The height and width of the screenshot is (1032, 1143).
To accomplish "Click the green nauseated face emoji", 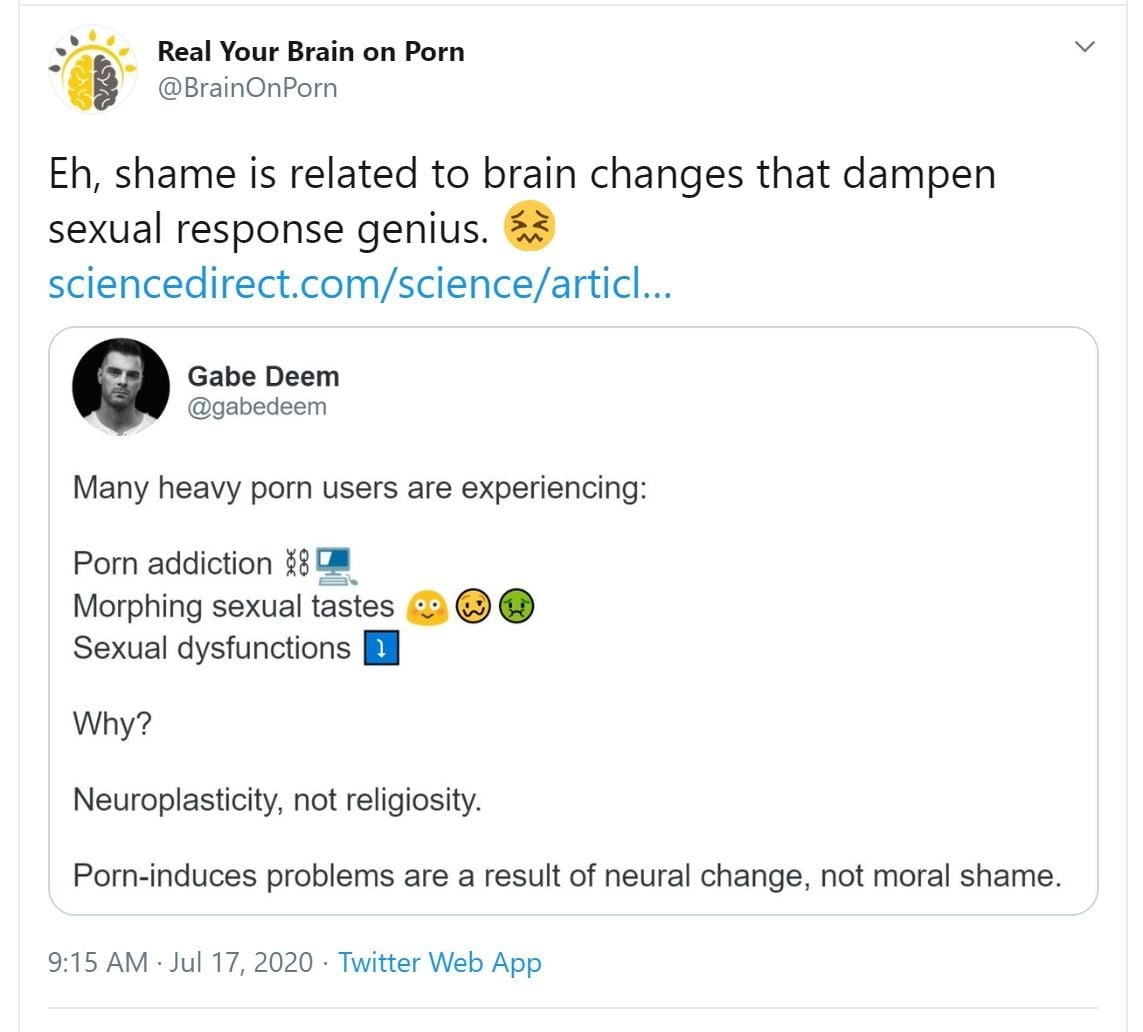I will coord(516,606).
